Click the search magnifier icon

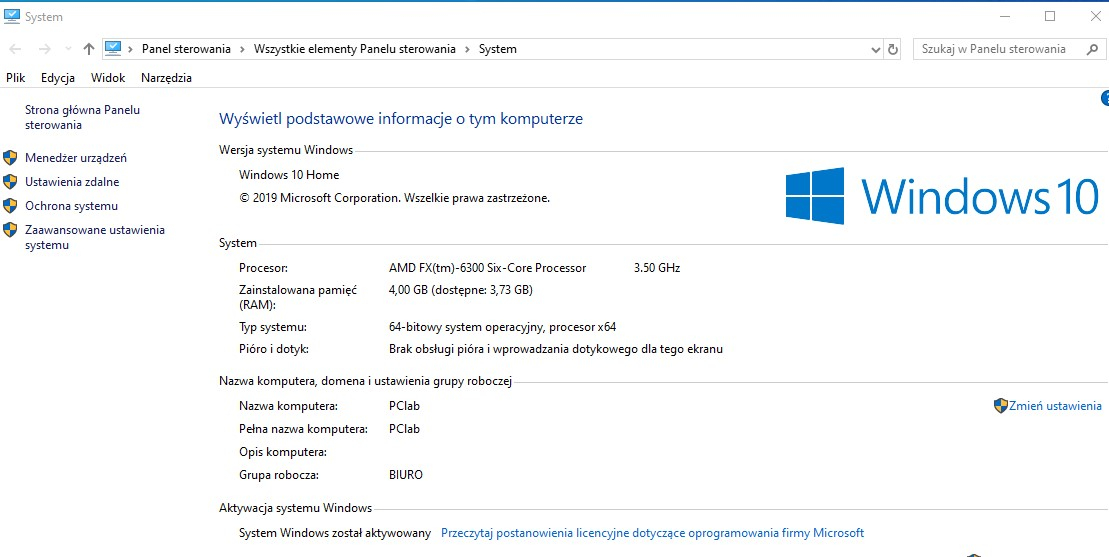coord(1092,49)
